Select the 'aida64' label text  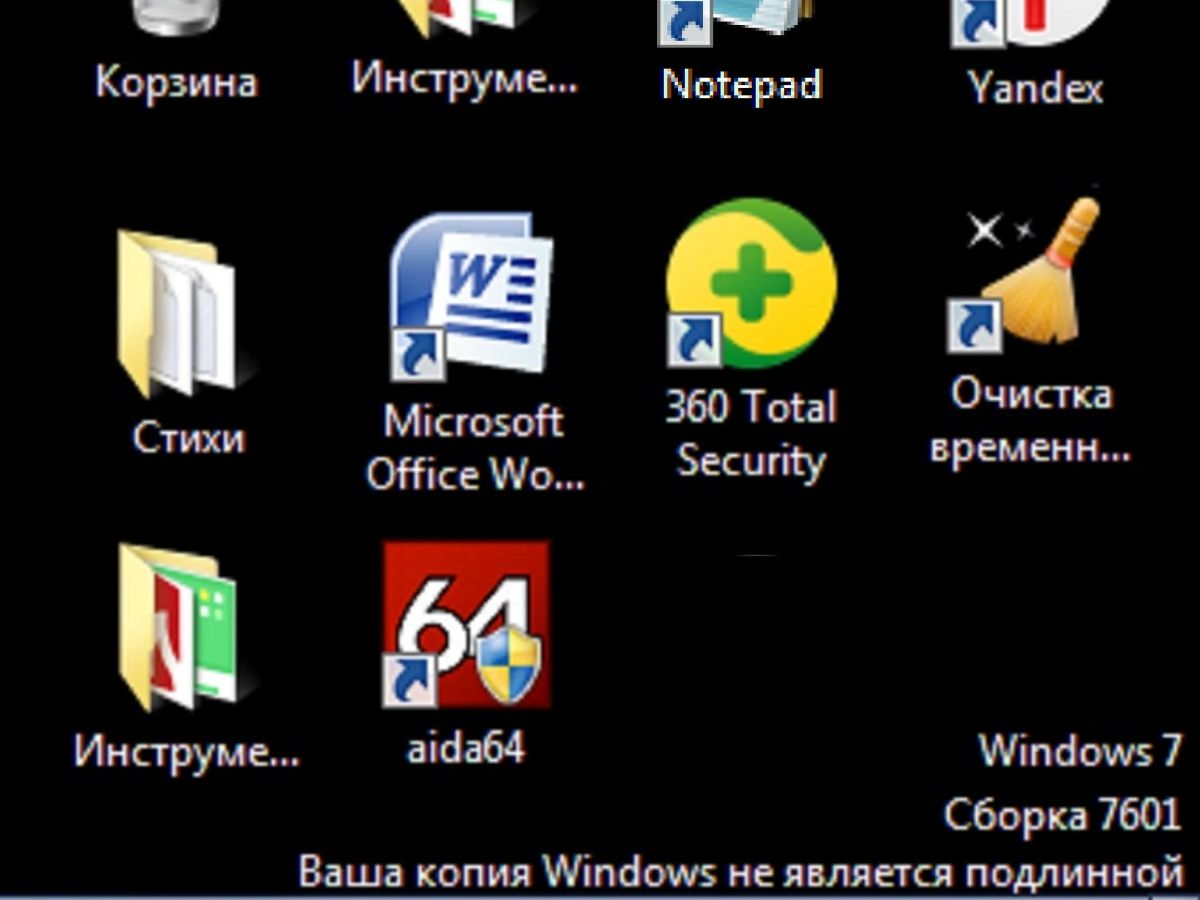tap(466, 746)
